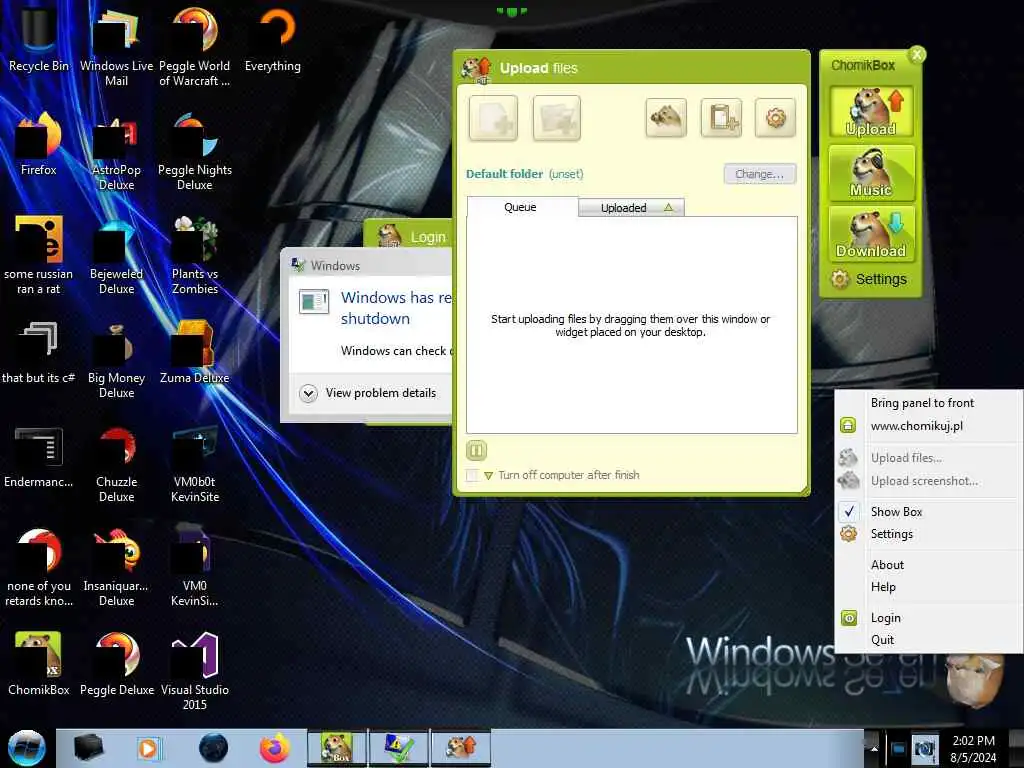Click the Upload button in ChomikBox panel
This screenshot has width=1024, height=768.
871,112
